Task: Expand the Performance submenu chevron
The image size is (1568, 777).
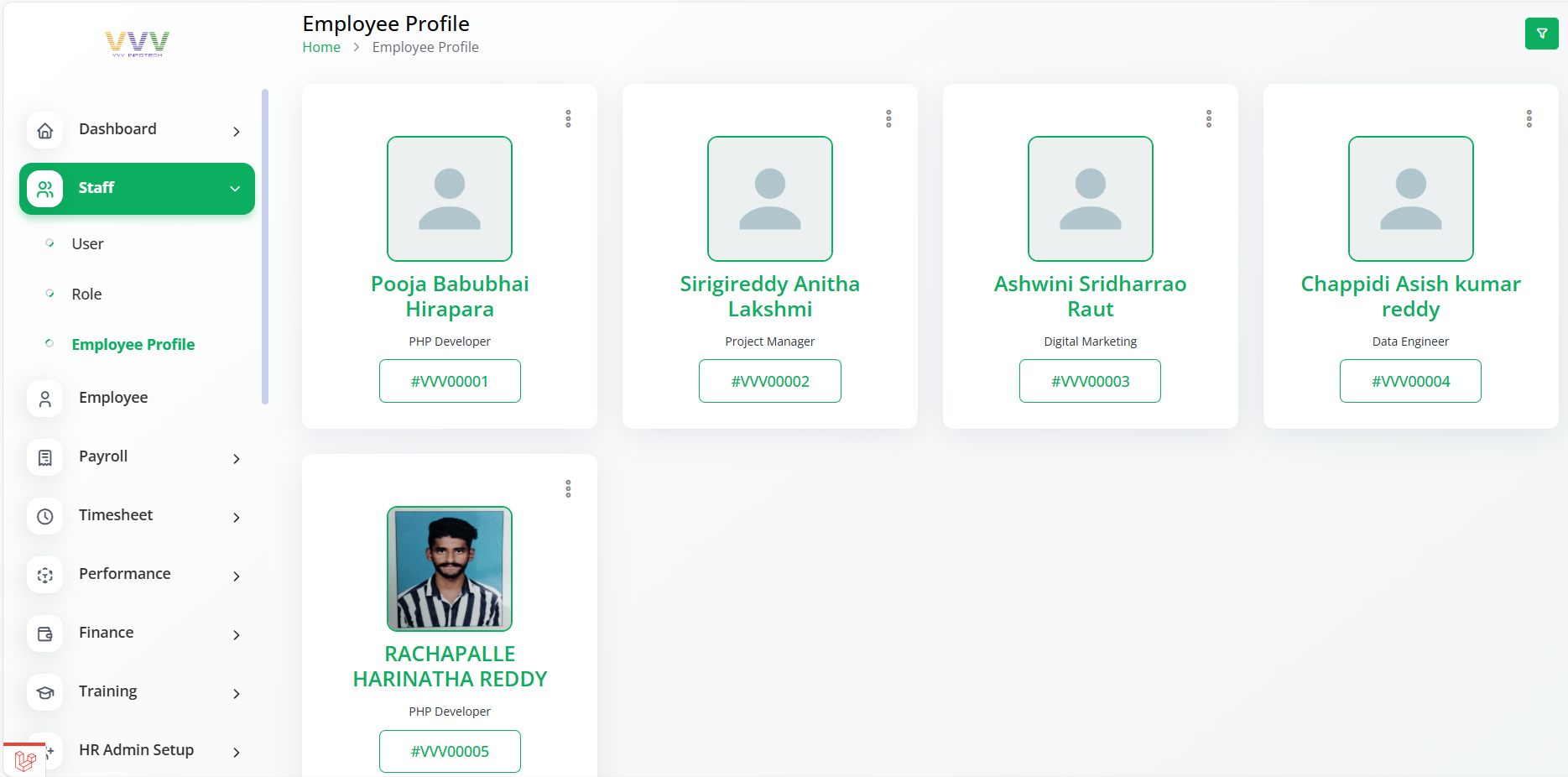Action: tap(237, 576)
